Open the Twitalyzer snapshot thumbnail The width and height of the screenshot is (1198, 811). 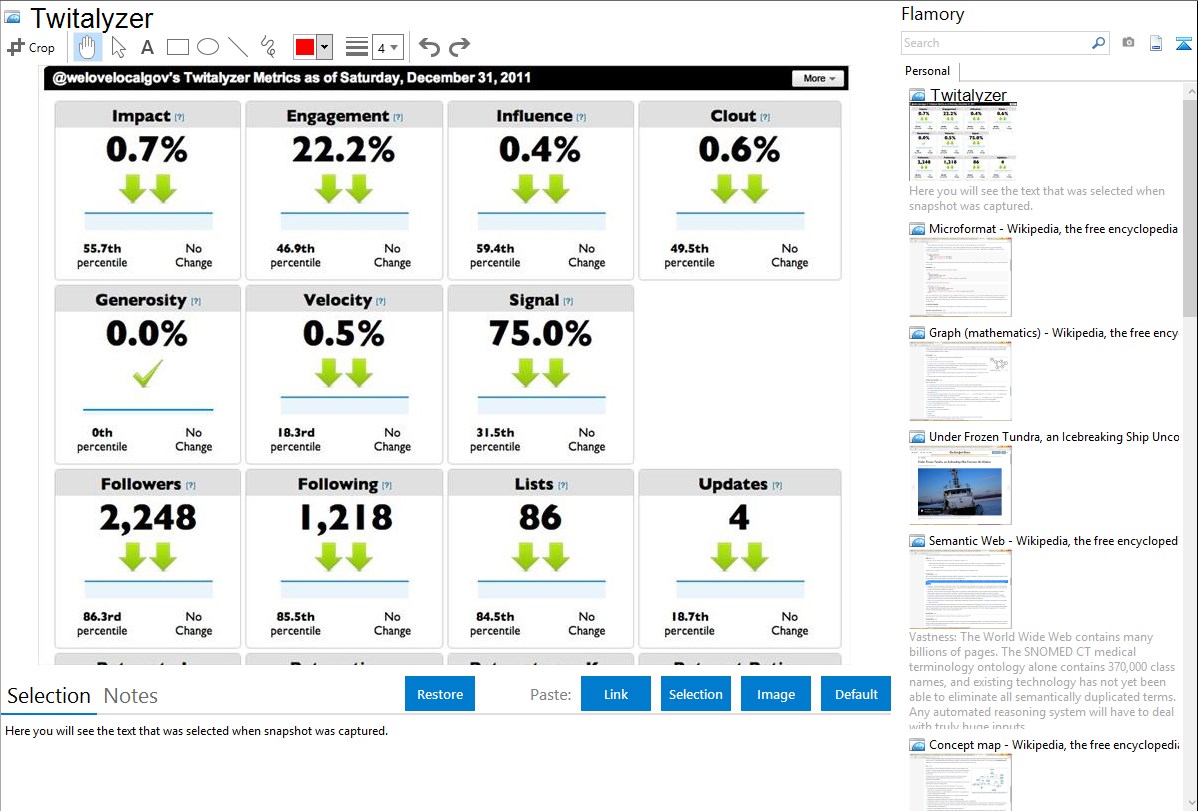[963, 142]
